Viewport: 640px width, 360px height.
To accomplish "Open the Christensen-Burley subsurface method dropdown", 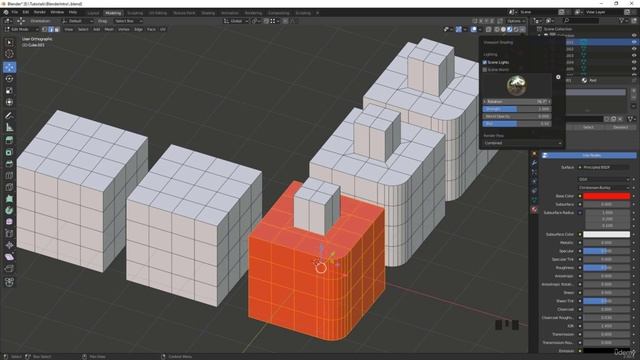I will [x=604, y=187].
